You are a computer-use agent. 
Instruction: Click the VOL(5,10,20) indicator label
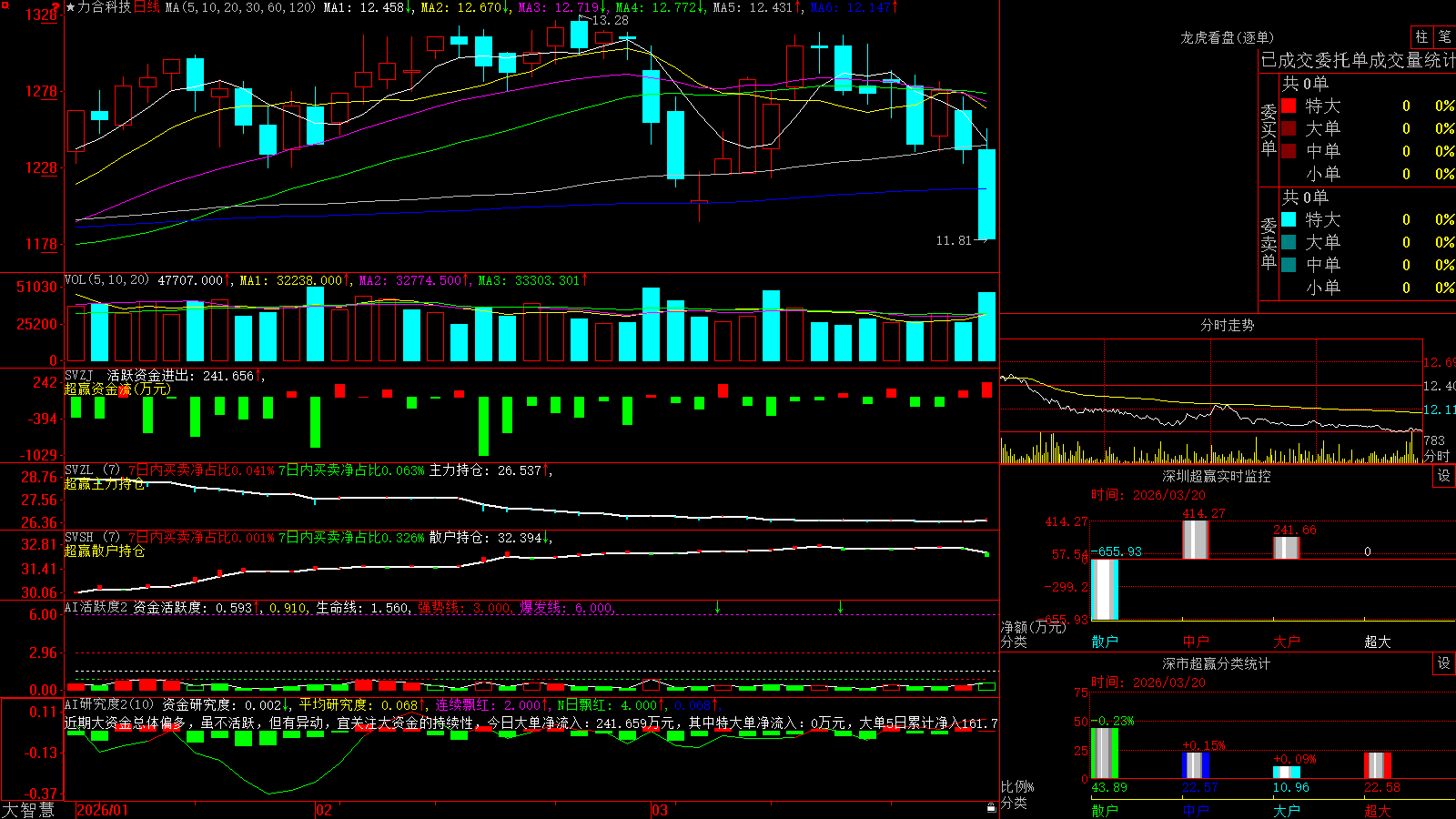point(106,280)
